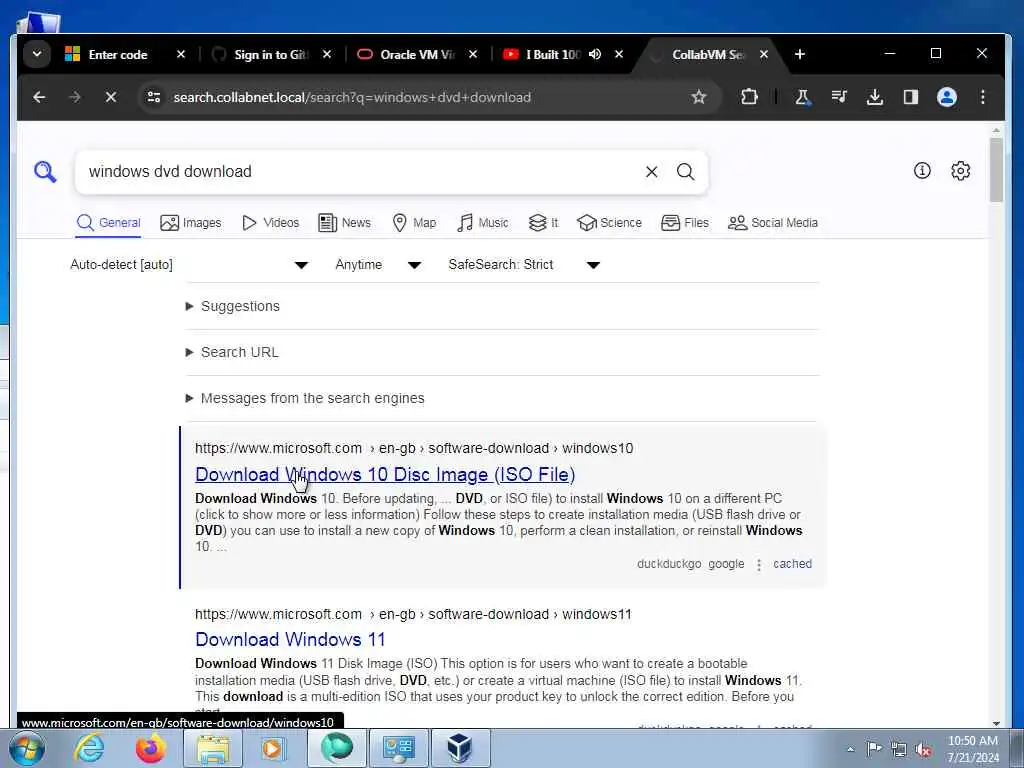Screen dimensions: 1024x768
Task: Open the Chrome profile avatar
Action: 947,97
